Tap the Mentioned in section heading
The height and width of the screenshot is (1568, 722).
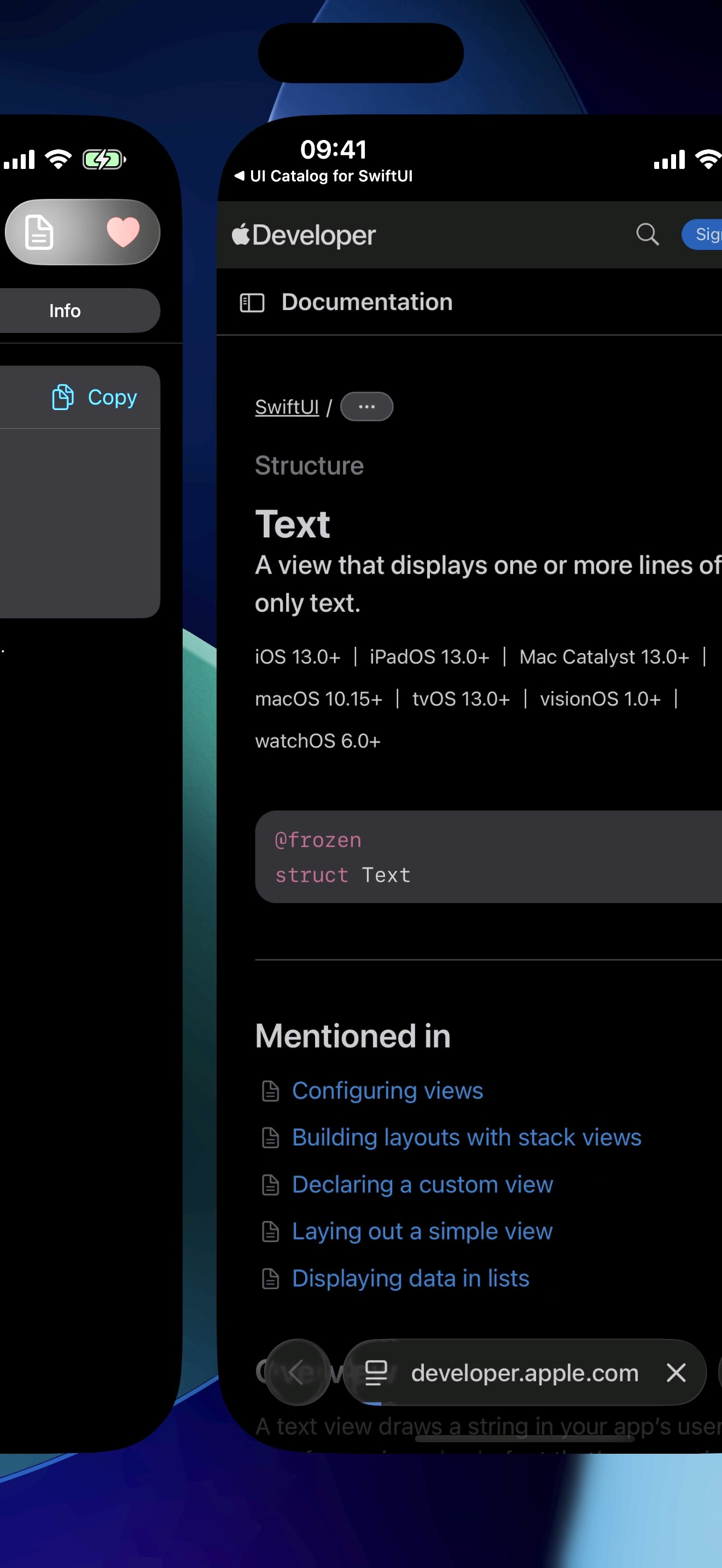coord(353,1035)
